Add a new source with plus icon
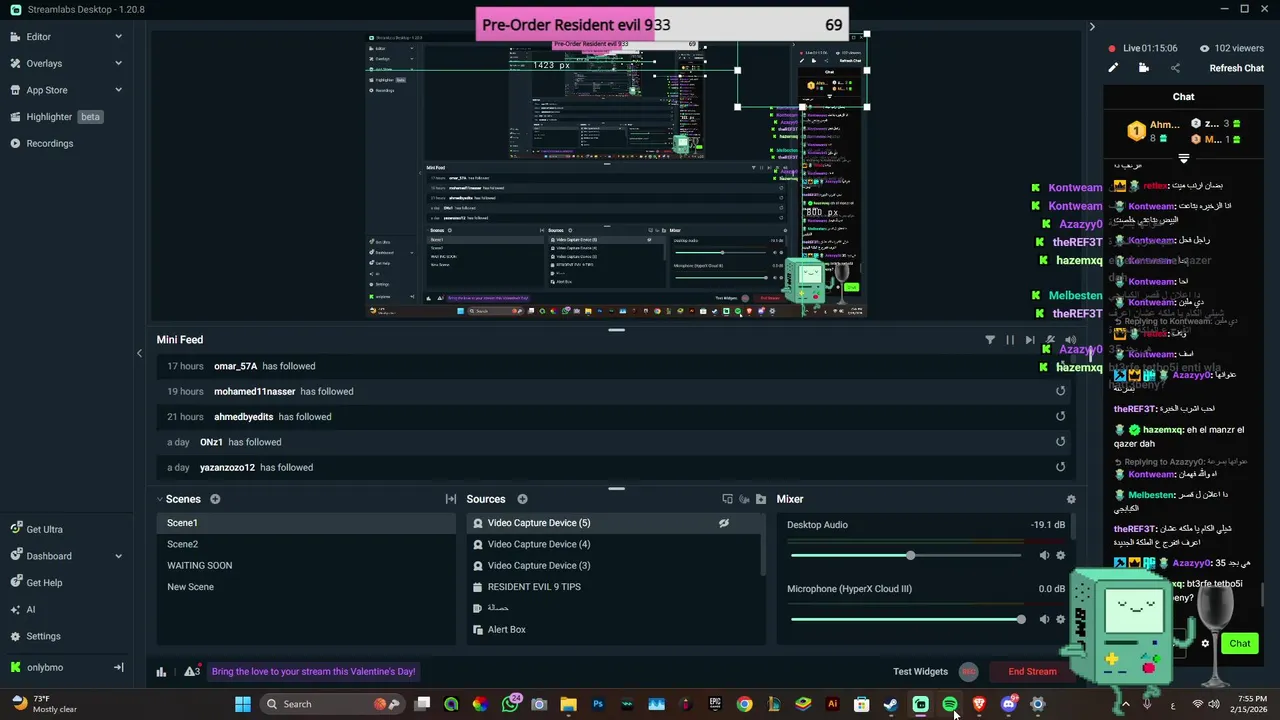 click(522, 499)
